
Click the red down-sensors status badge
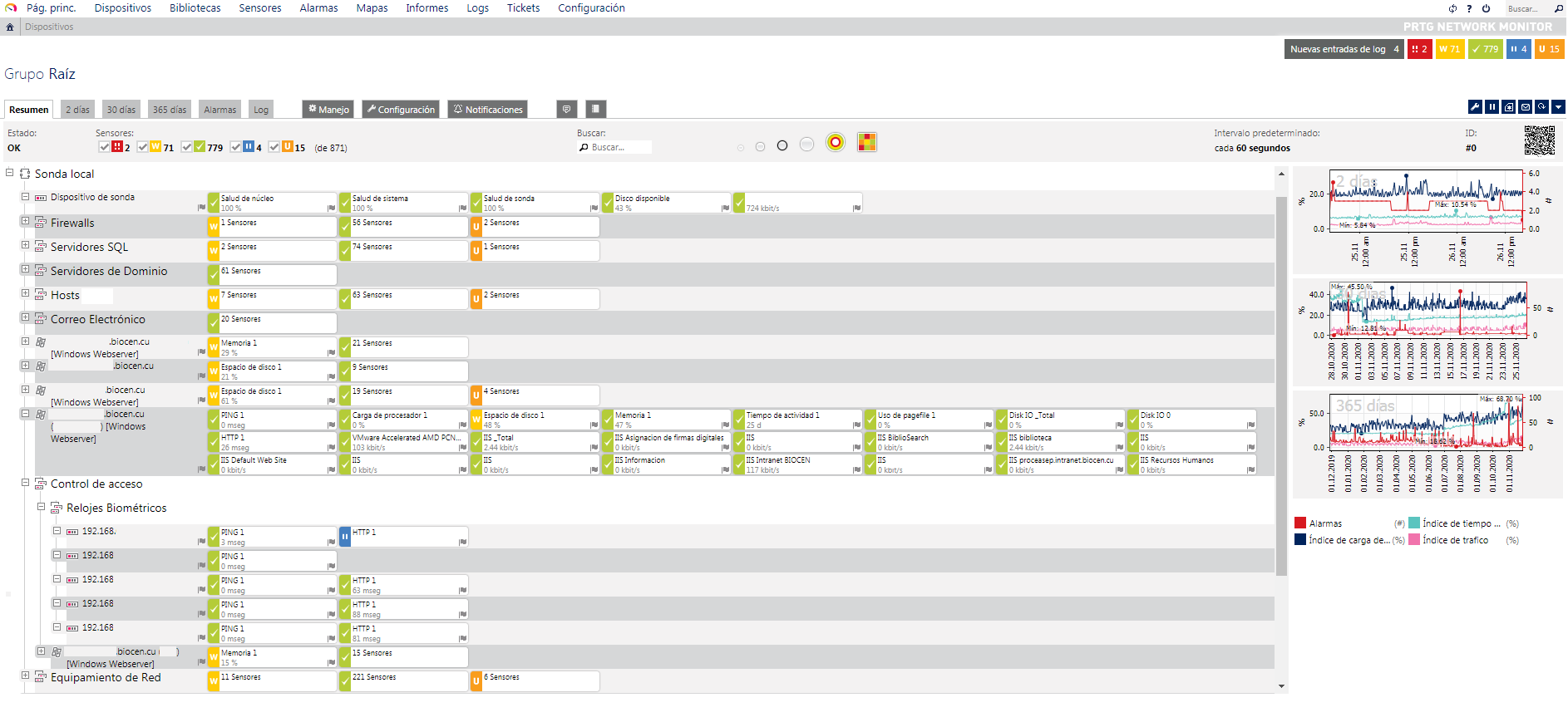[x=1419, y=49]
